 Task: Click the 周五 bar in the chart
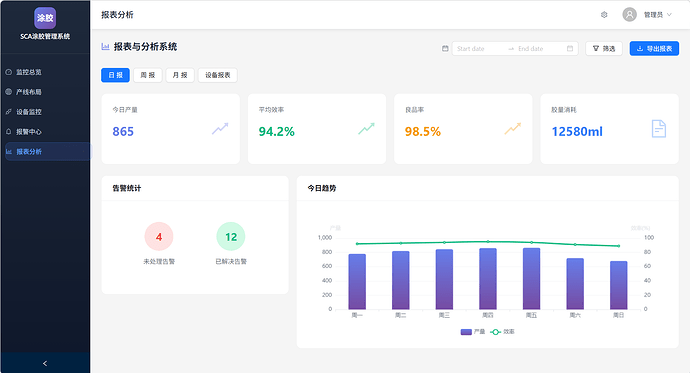pos(532,279)
